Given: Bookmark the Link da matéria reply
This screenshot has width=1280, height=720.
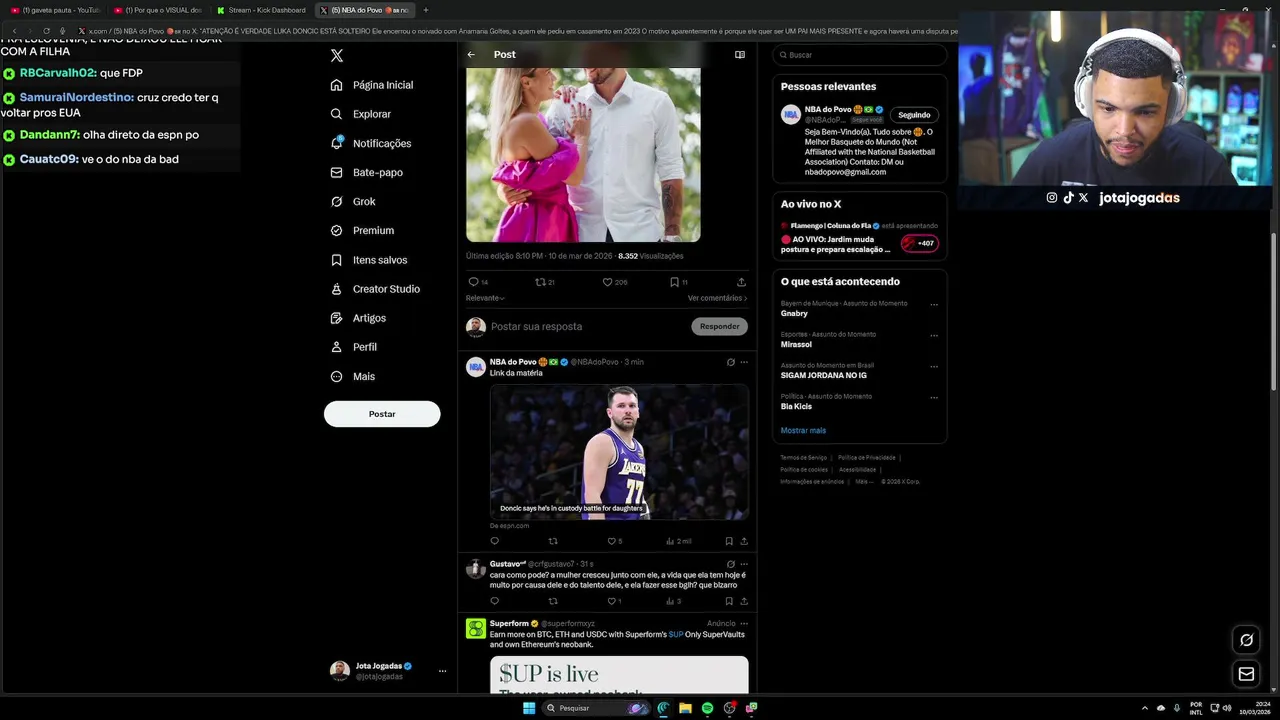Looking at the screenshot, I should (729, 541).
